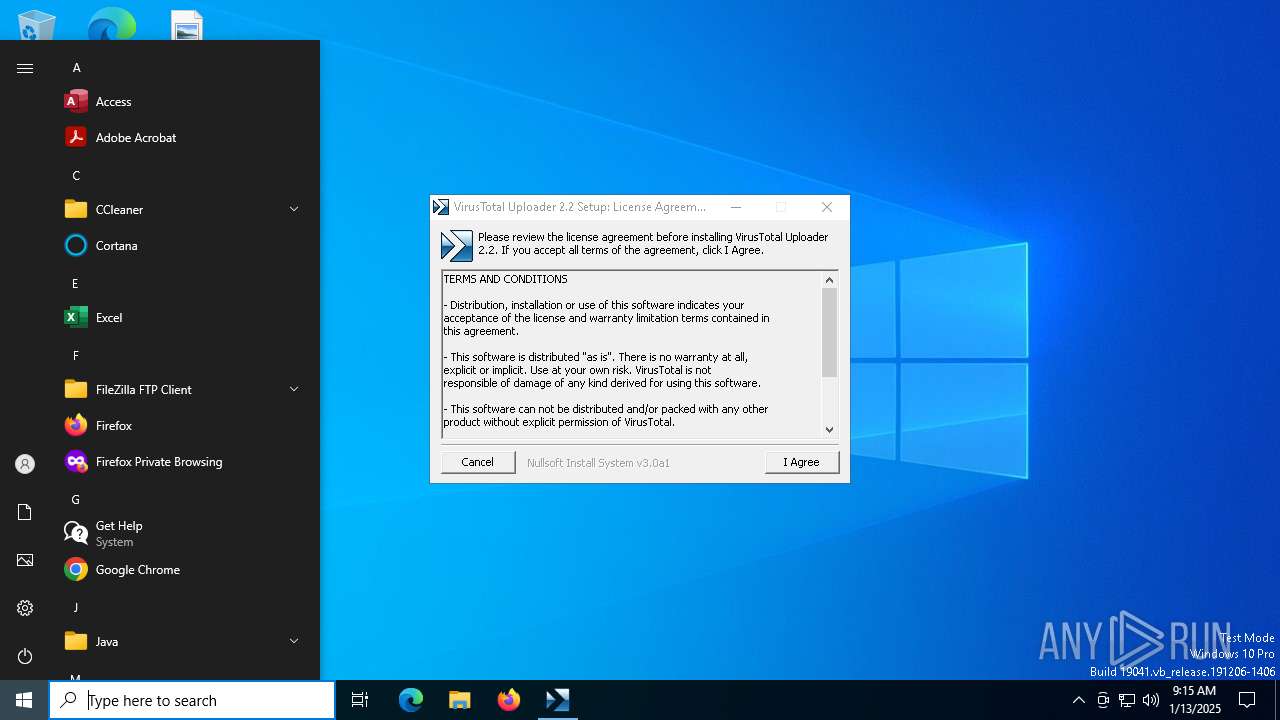Click the I Agree button
1280x720 pixels.
click(x=801, y=462)
